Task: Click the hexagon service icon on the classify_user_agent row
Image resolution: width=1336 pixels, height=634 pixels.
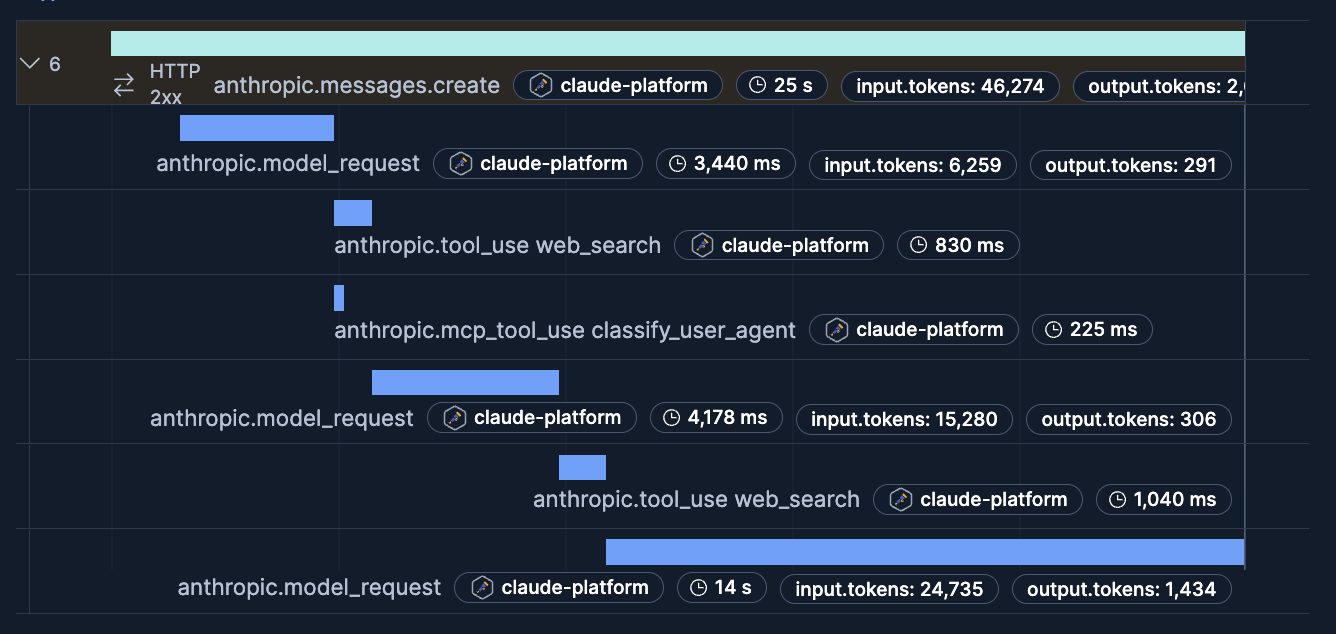Action: 837,329
